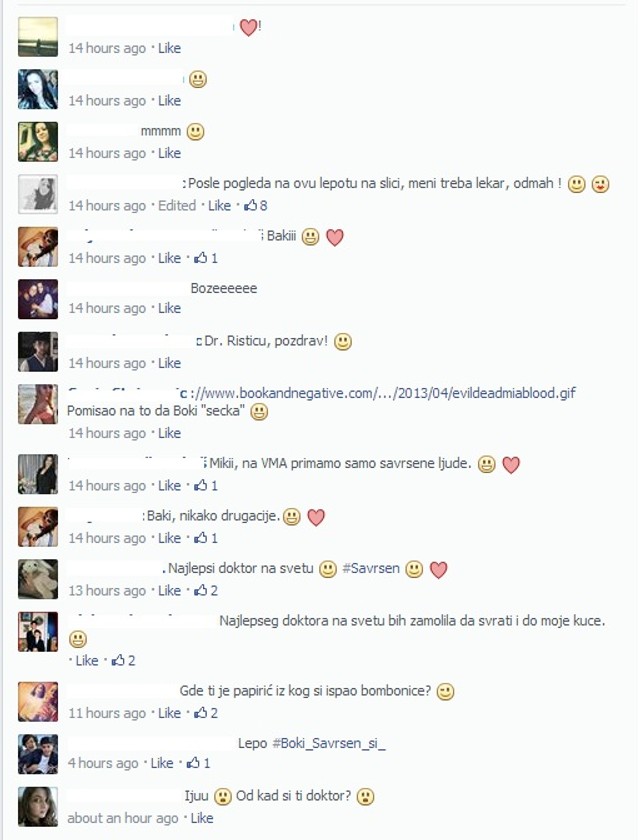Like the 'Od kad si ti doktor?' comment
Image resolution: width=640 pixels, height=840 pixels.
point(202,819)
